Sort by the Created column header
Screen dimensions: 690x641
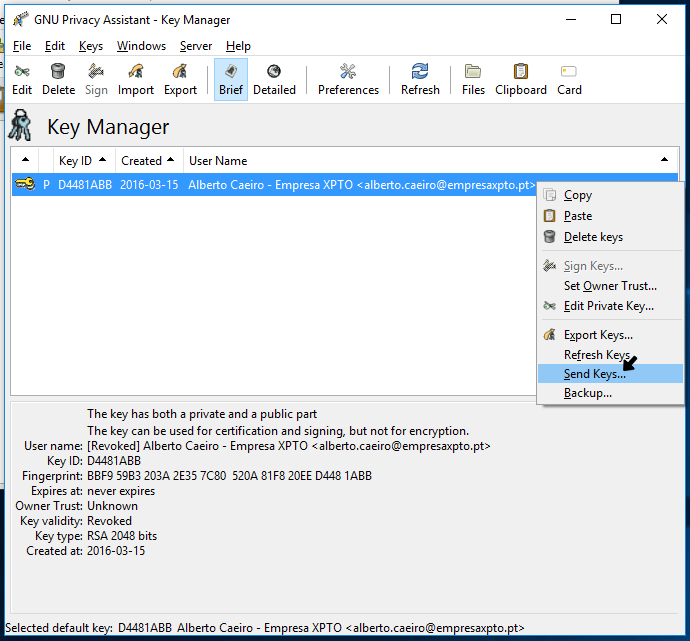click(149, 161)
